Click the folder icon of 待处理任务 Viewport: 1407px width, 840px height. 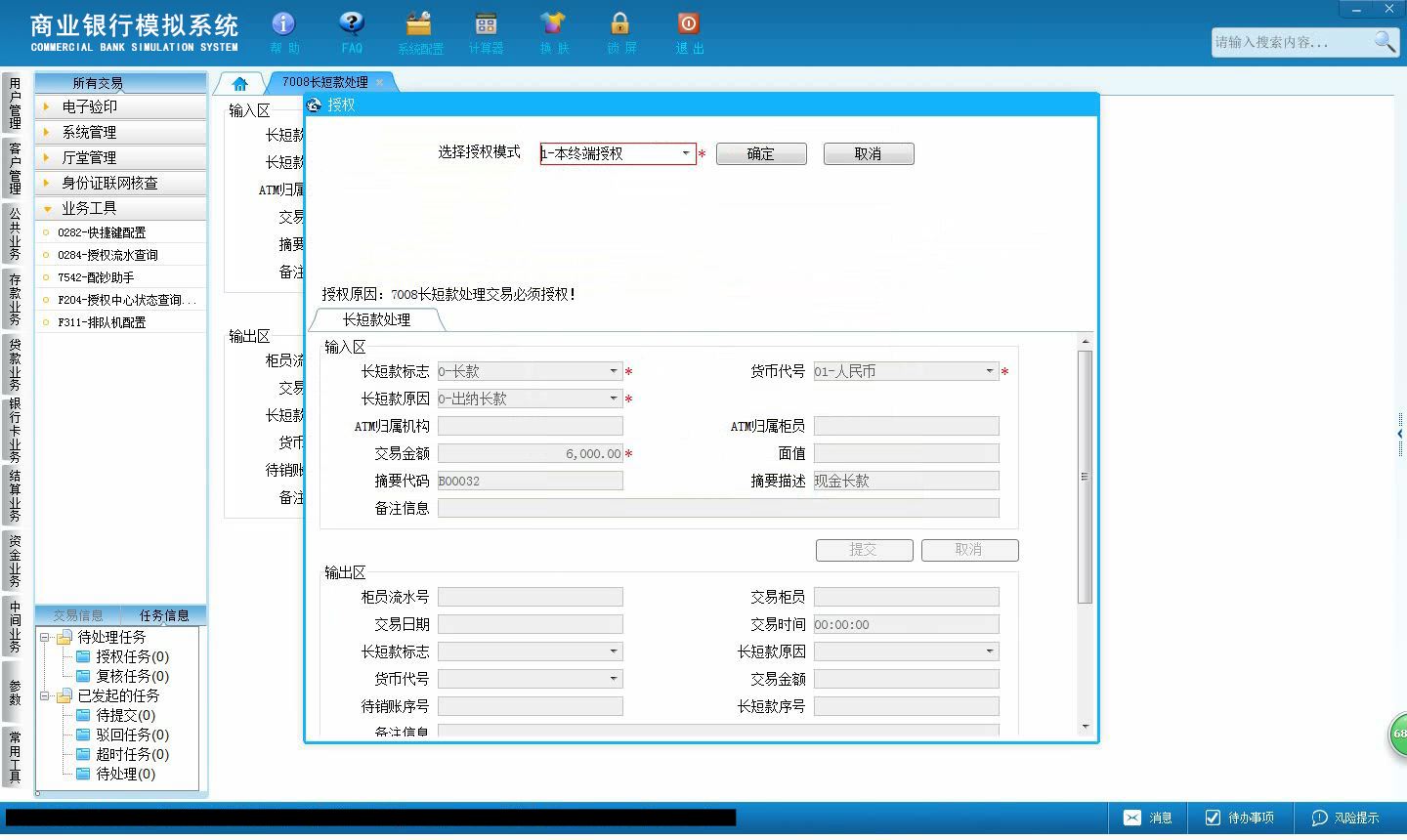click(64, 637)
